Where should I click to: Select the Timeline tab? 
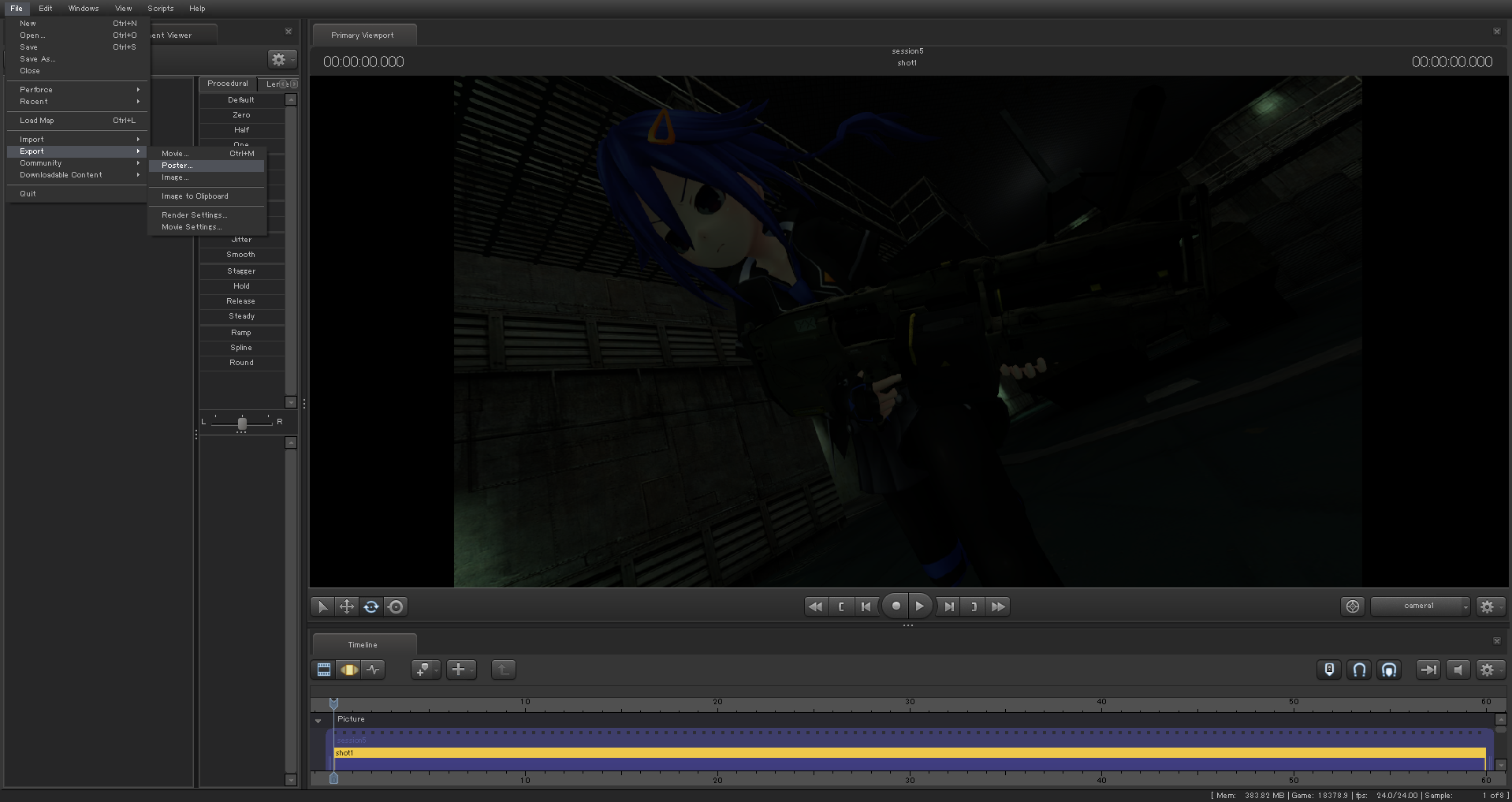point(363,644)
